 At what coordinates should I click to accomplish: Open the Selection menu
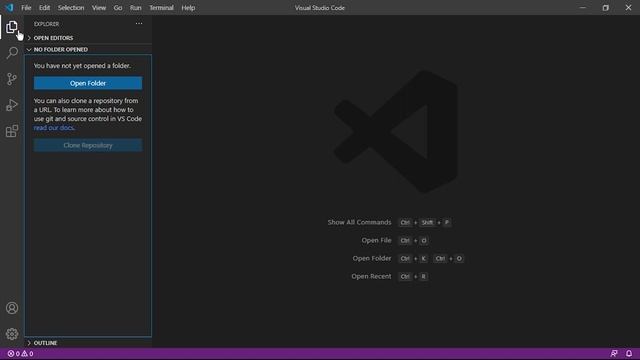[x=71, y=8]
